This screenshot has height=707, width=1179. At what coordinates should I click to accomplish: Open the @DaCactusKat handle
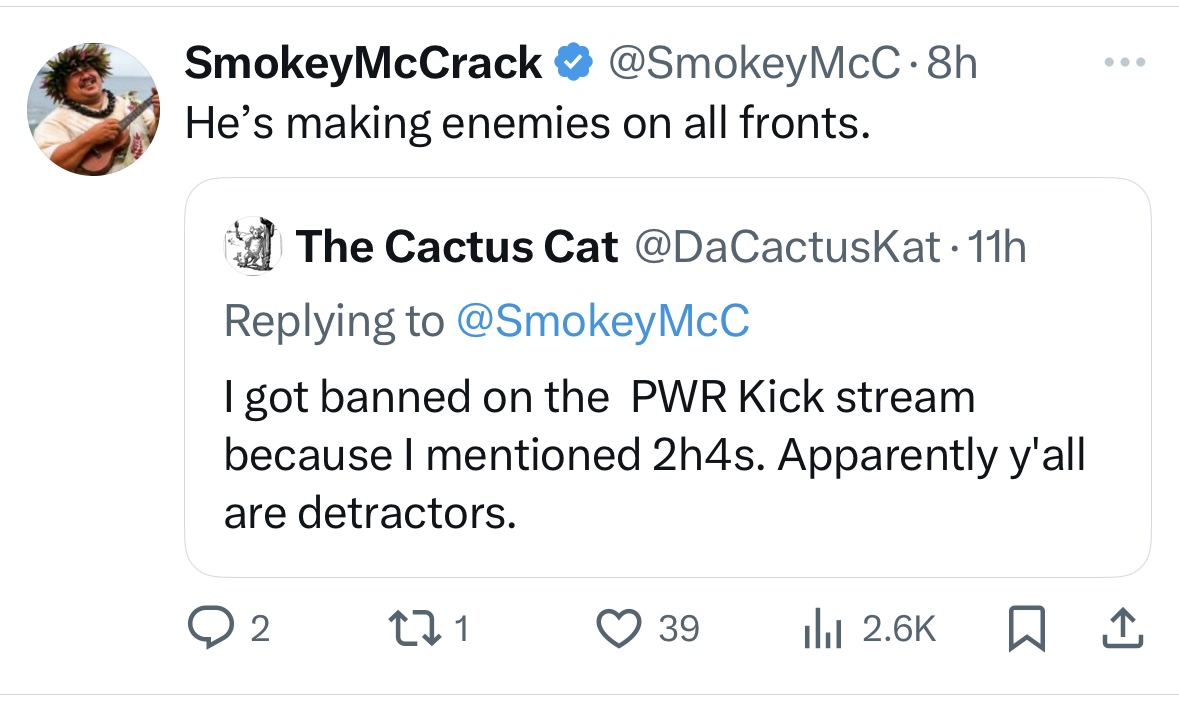[x=787, y=246]
